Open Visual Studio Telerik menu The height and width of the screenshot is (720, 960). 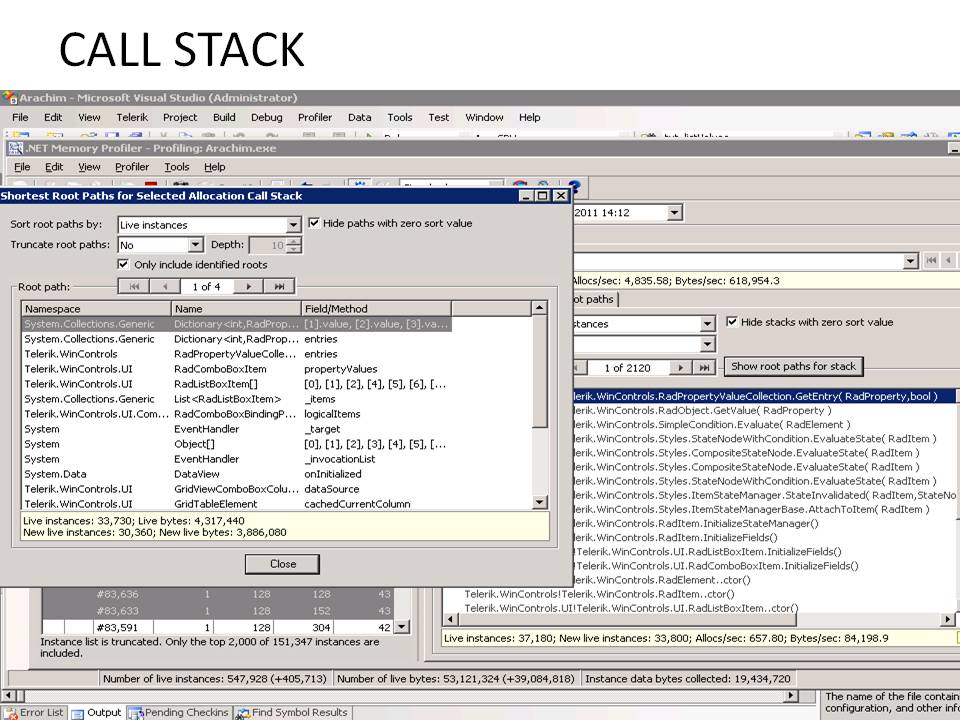[x=132, y=118]
